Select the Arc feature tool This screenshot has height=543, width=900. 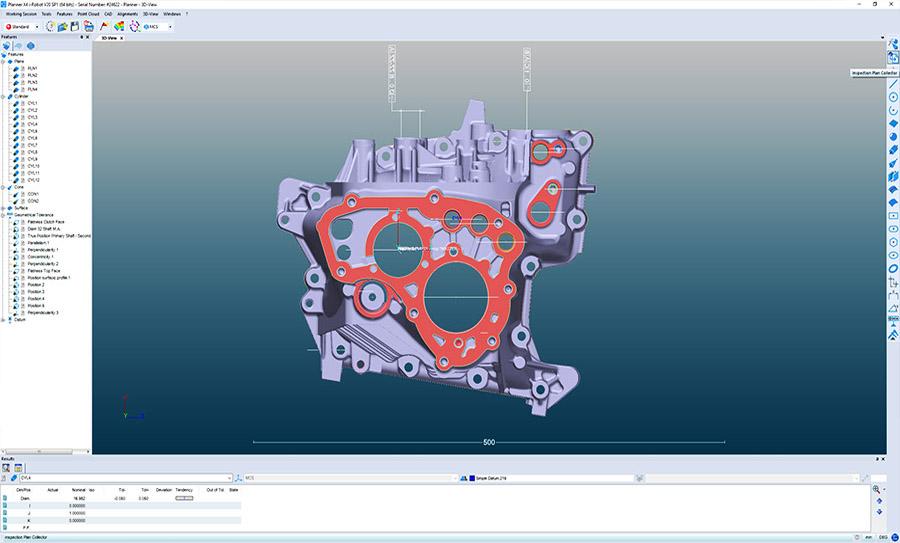click(893, 110)
